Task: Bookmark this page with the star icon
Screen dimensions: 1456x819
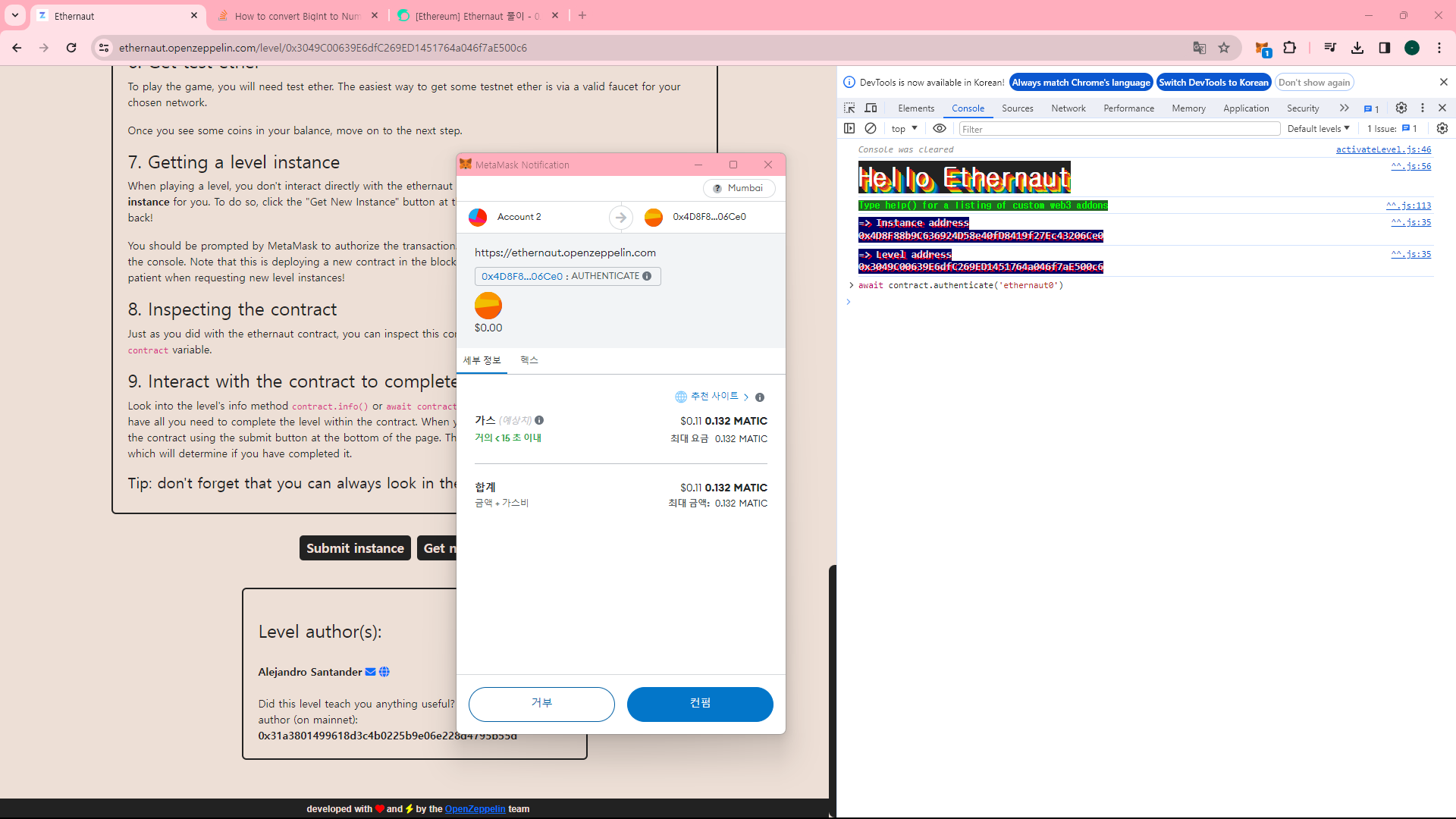Action: 1224,48
